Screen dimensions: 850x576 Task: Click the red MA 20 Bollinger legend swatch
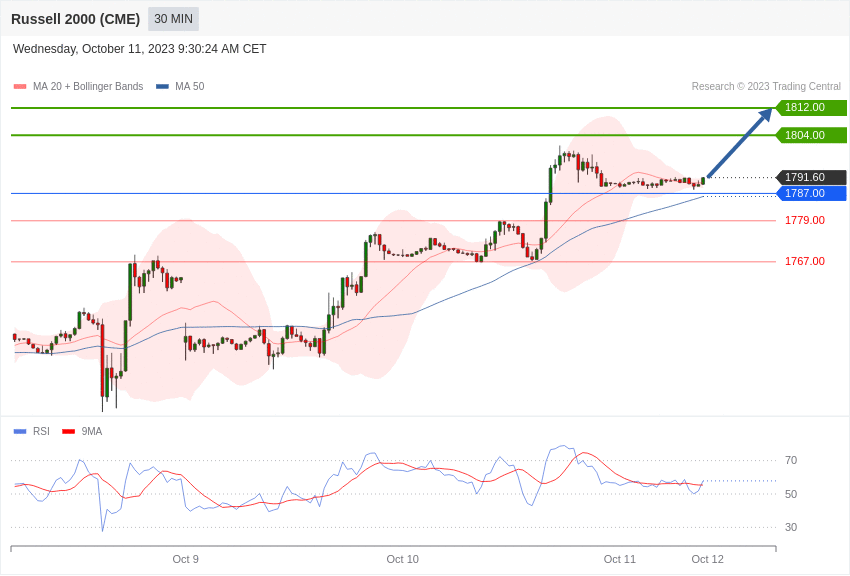20,87
